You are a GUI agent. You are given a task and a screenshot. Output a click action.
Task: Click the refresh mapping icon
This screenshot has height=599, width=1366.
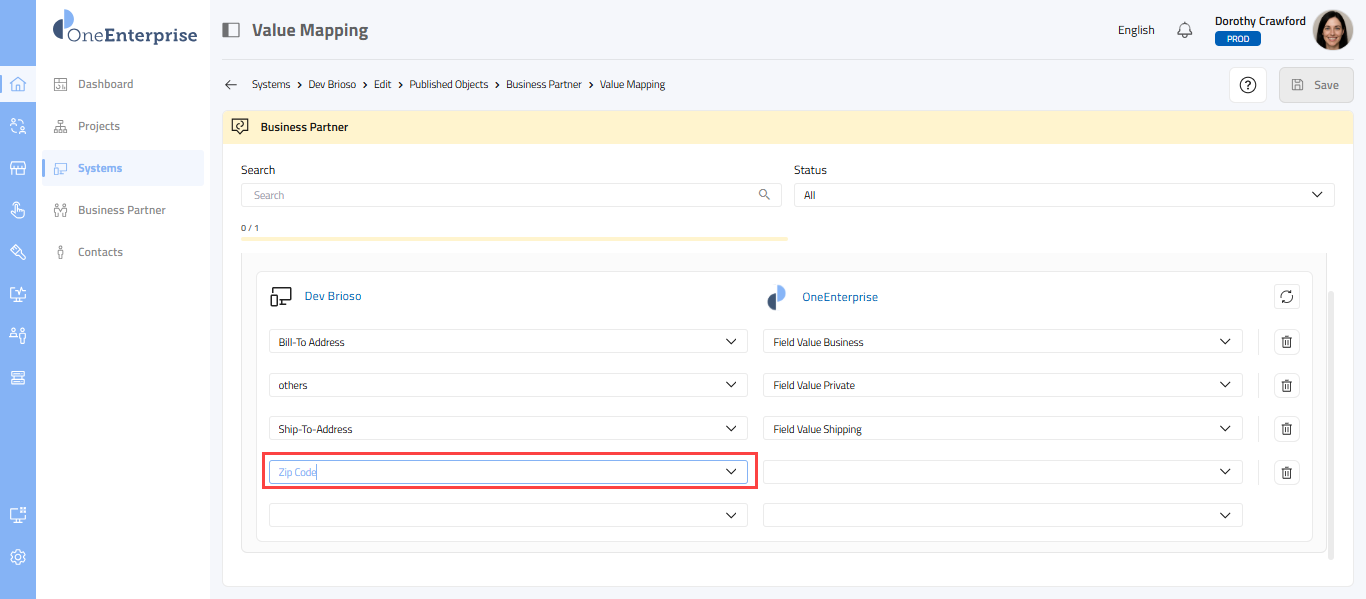pos(1286,297)
